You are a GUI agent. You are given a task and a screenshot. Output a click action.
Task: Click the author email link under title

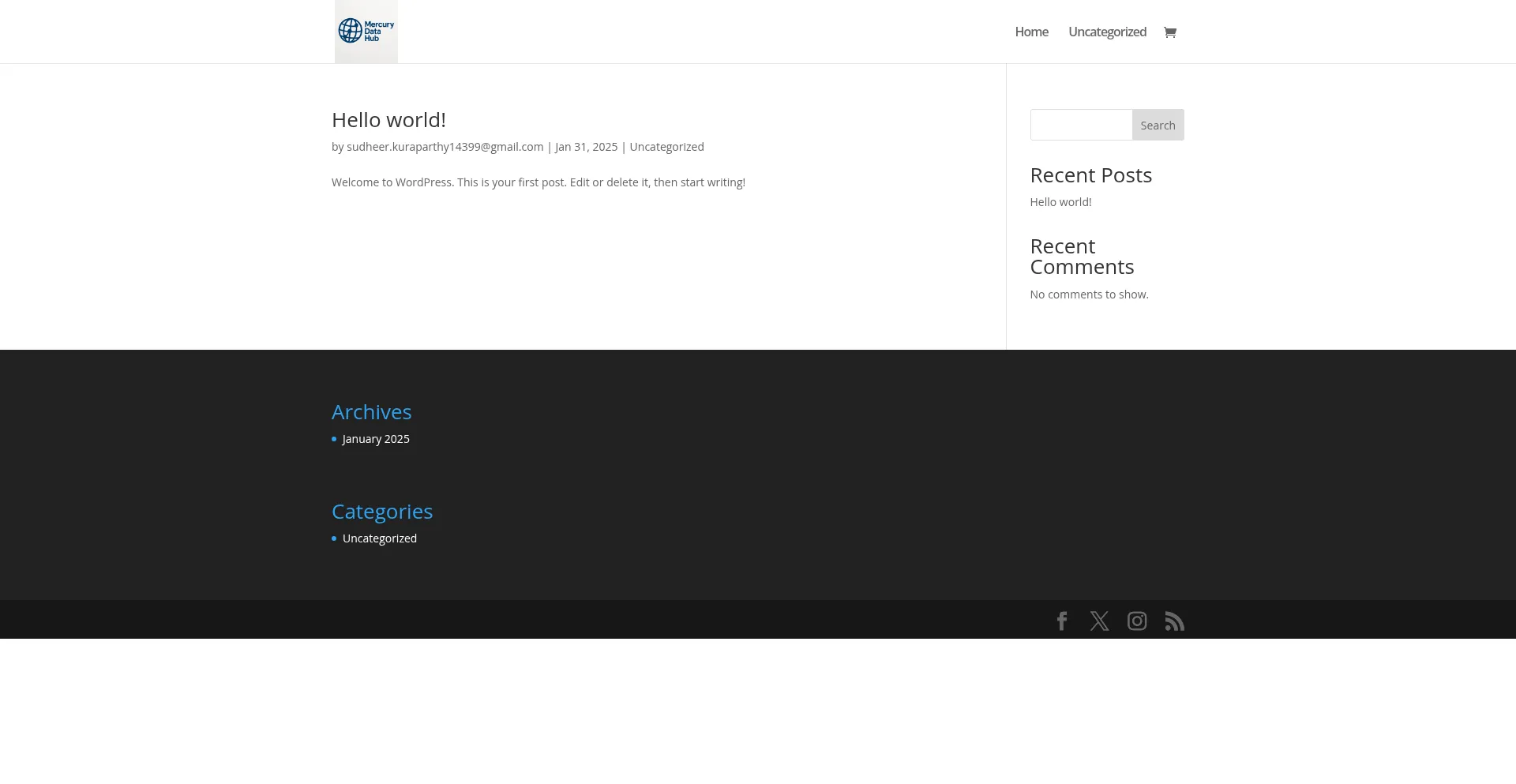pos(445,147)
